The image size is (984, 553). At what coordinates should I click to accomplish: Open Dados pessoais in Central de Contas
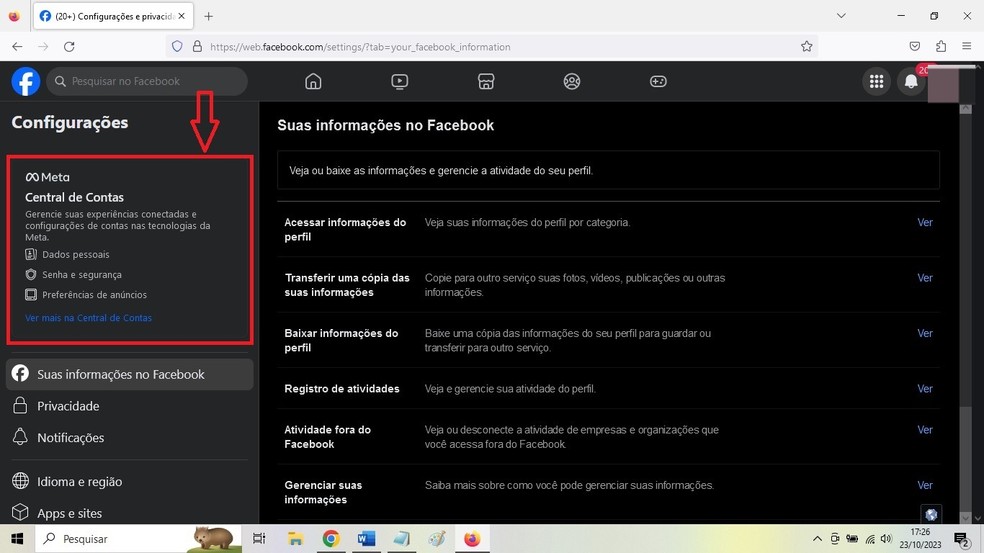[75, 254]
